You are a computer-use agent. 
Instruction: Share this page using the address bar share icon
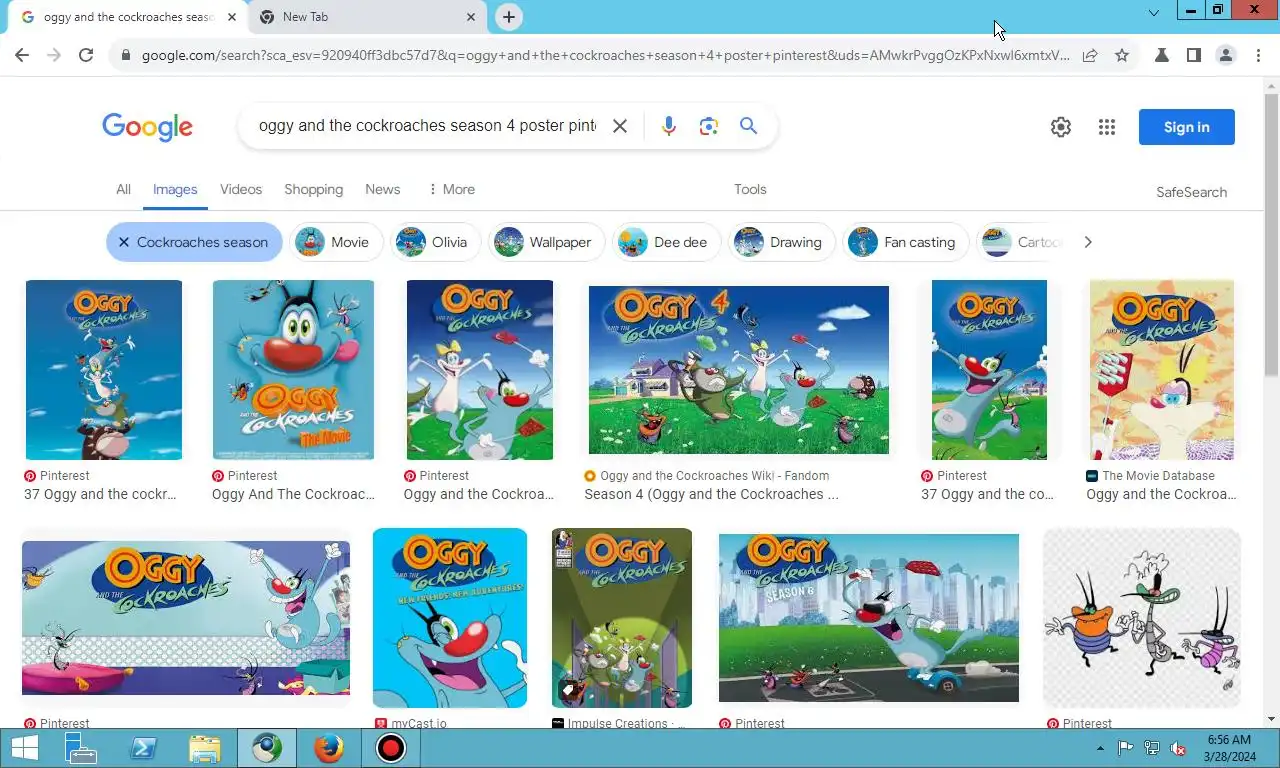(x=1090, y=56)
